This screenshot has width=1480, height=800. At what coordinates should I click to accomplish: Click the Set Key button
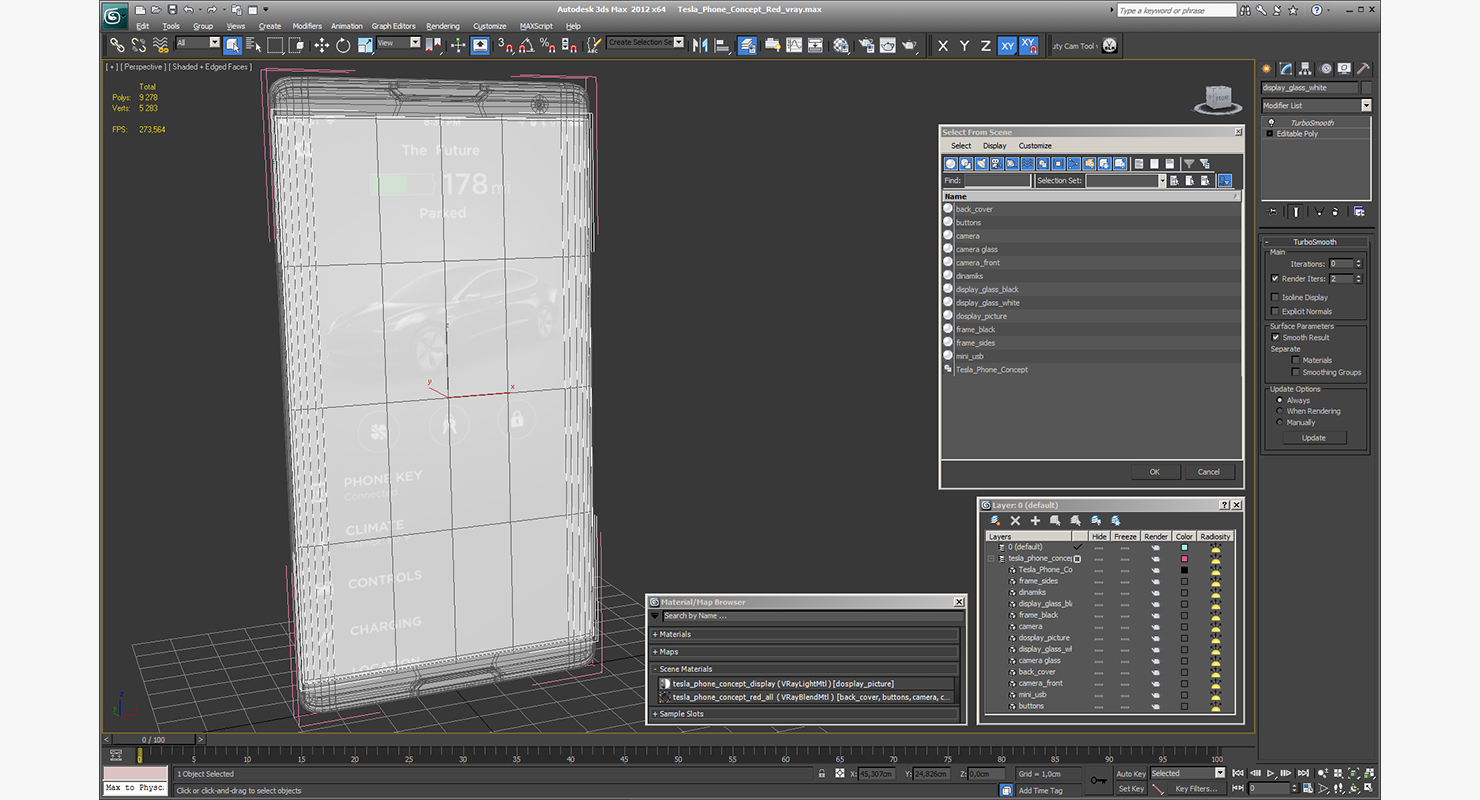(x=1130, y=789)
